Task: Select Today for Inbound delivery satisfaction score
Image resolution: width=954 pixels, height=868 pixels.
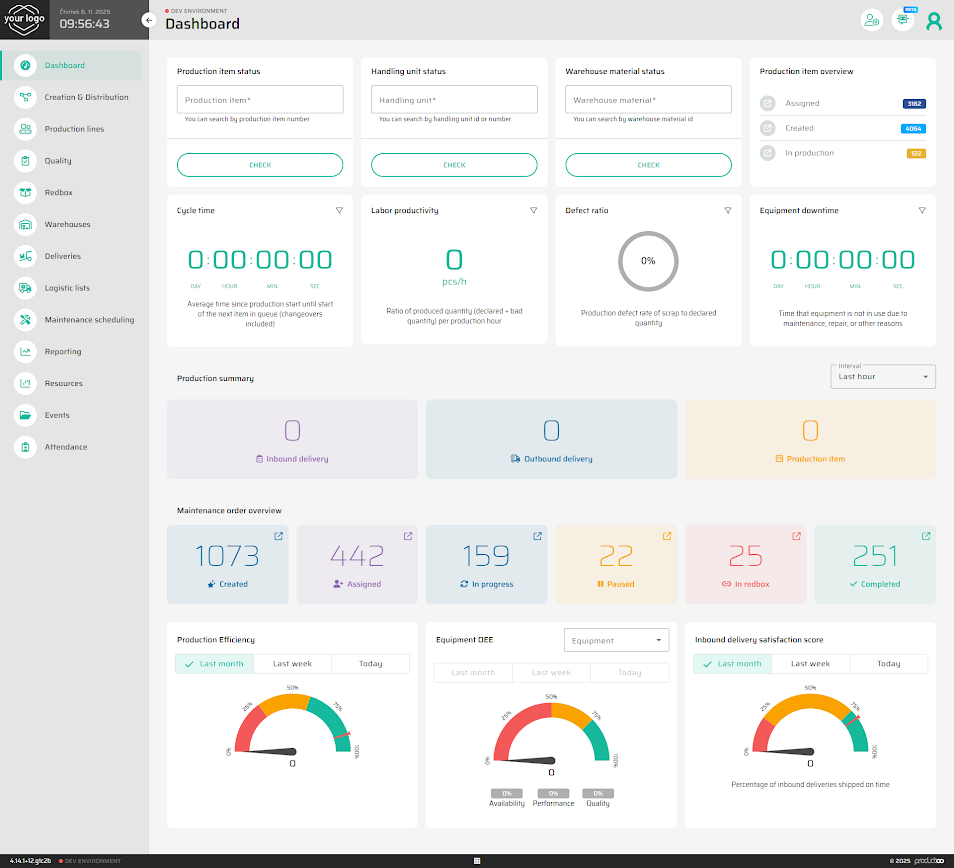Action: point(888,664)
